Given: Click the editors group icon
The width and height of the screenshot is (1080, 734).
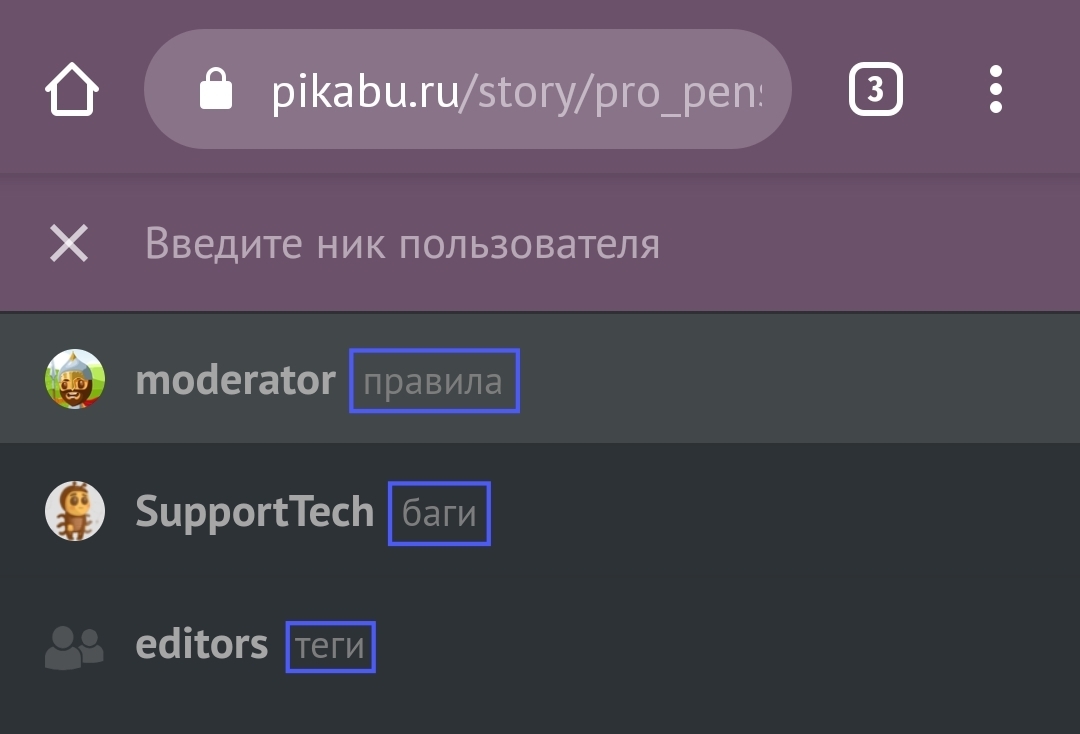Looking at the screenshot, I should 75,646.
